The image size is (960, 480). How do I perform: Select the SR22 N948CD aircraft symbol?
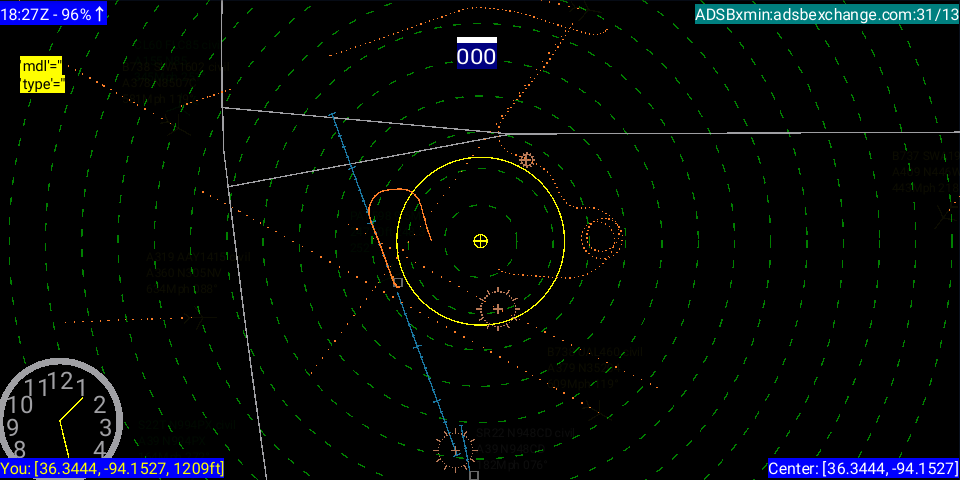pyautogui.click(x=455, y=451)
